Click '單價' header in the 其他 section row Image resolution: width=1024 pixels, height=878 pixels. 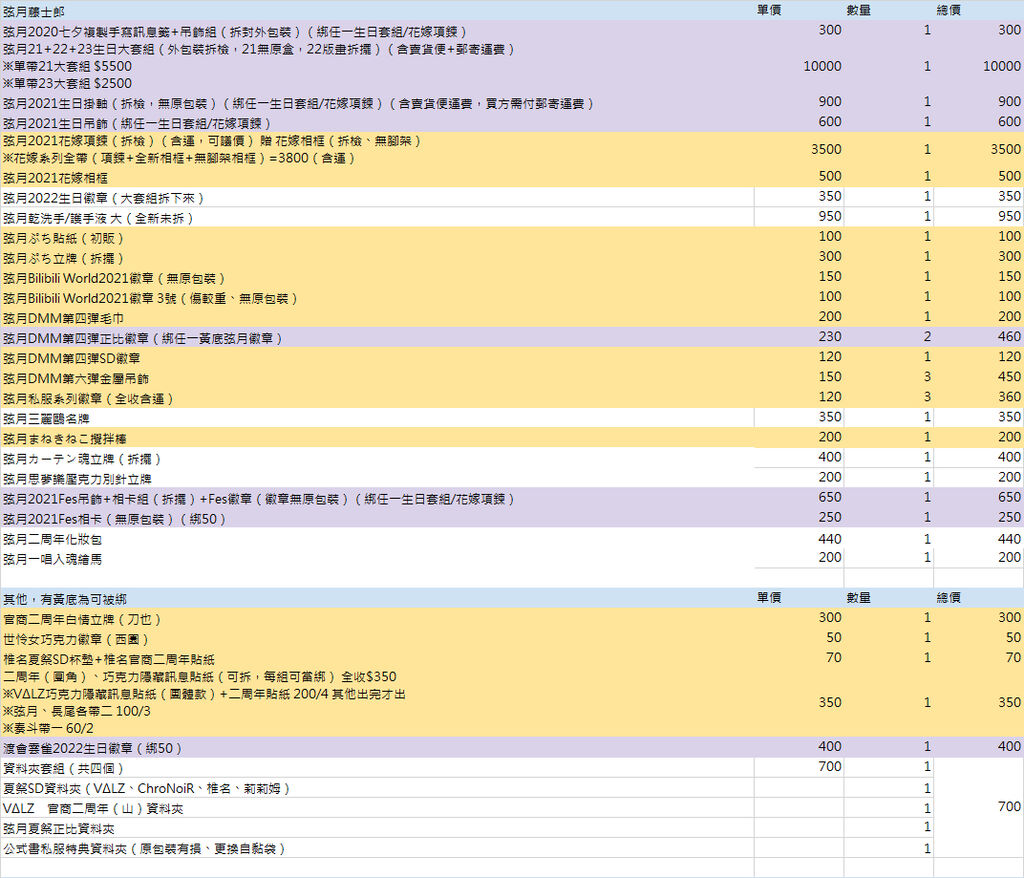769,598
